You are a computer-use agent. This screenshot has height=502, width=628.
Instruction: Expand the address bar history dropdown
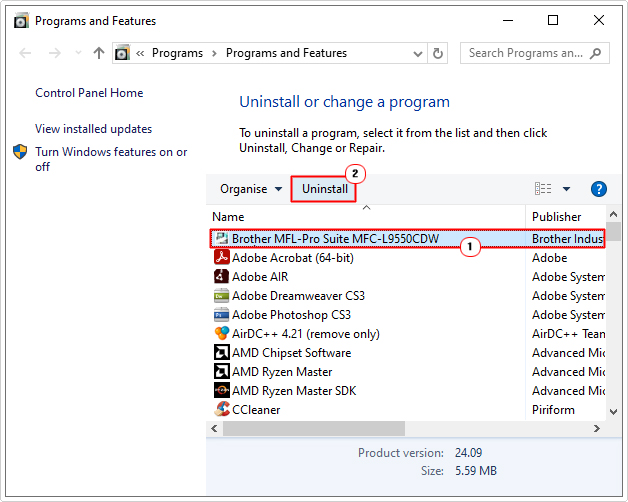418,53
